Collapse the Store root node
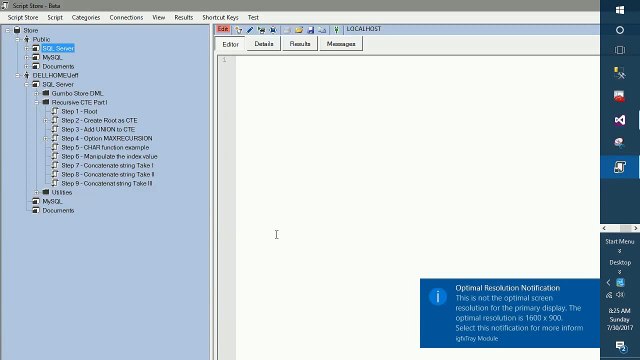The width and height of the screenshot is (640, 360). click(x=8, y=30)
